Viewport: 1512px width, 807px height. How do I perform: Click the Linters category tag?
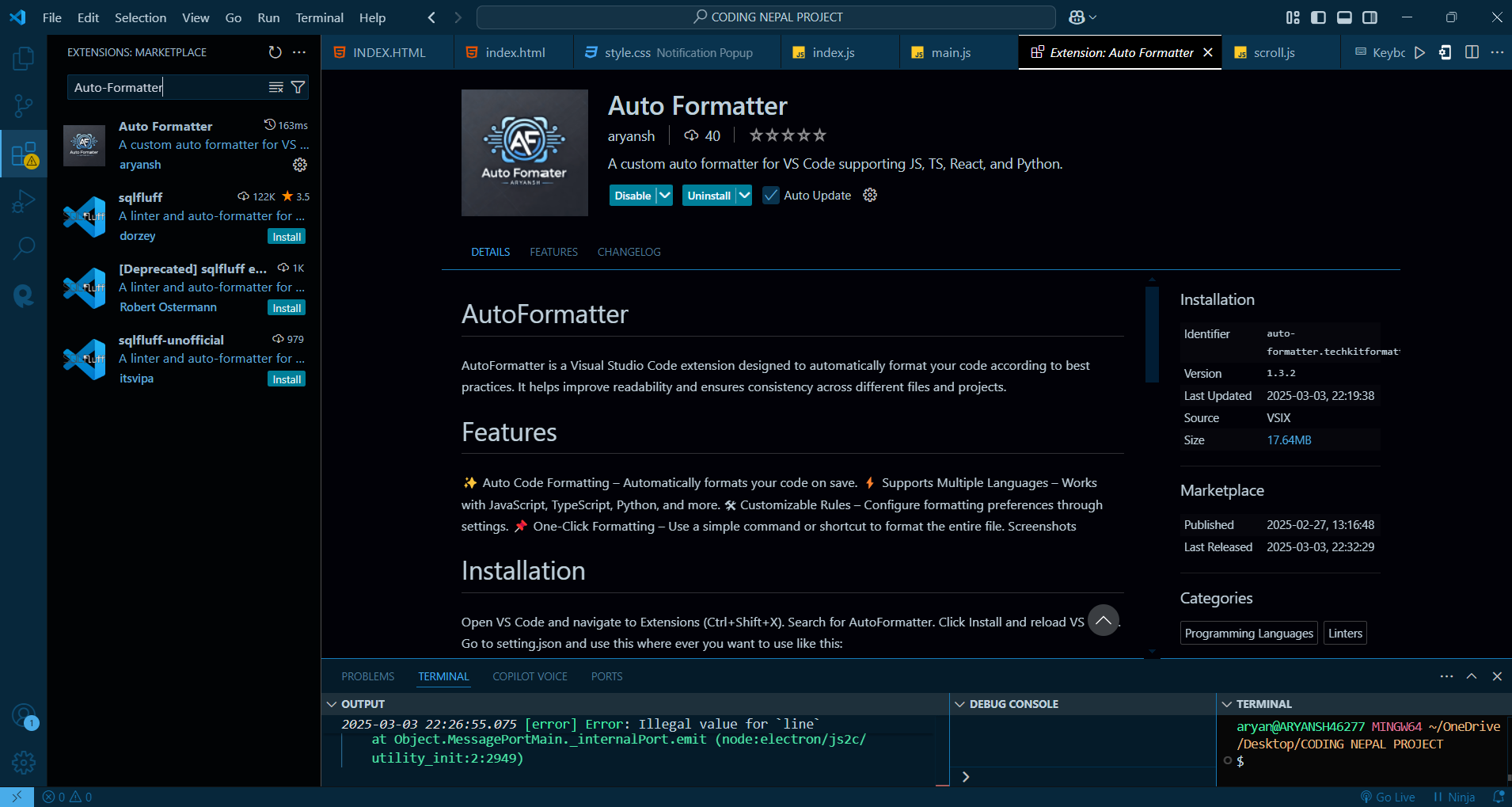1345,633
